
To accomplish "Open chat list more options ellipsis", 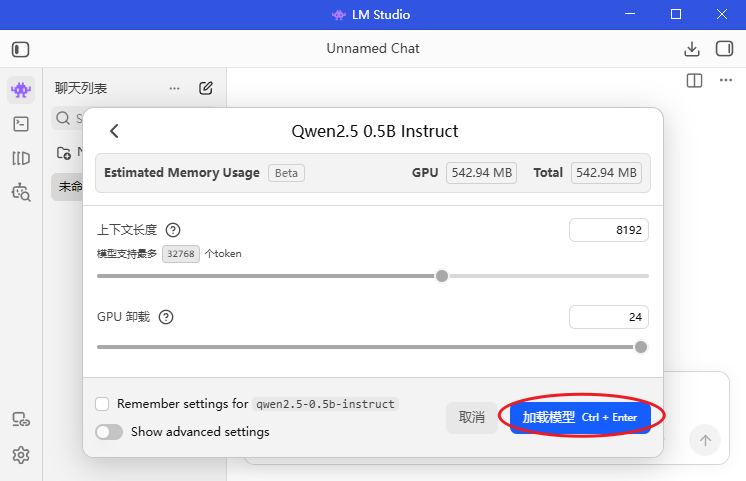I will click(x=175, y=88).
